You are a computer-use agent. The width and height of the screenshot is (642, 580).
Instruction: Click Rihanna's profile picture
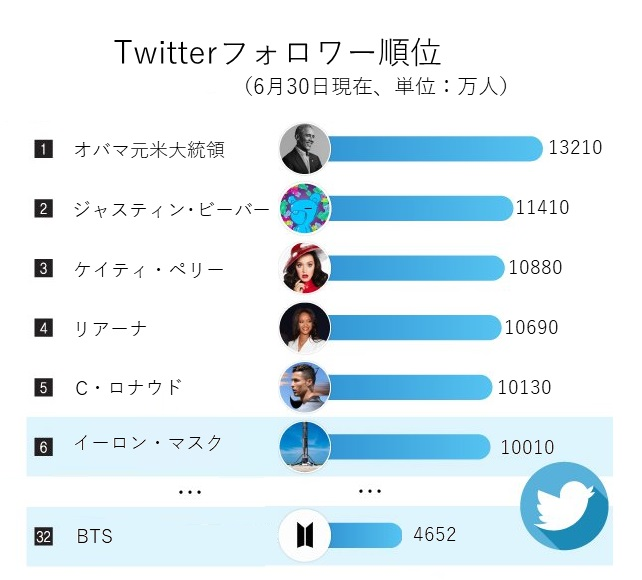305,328
